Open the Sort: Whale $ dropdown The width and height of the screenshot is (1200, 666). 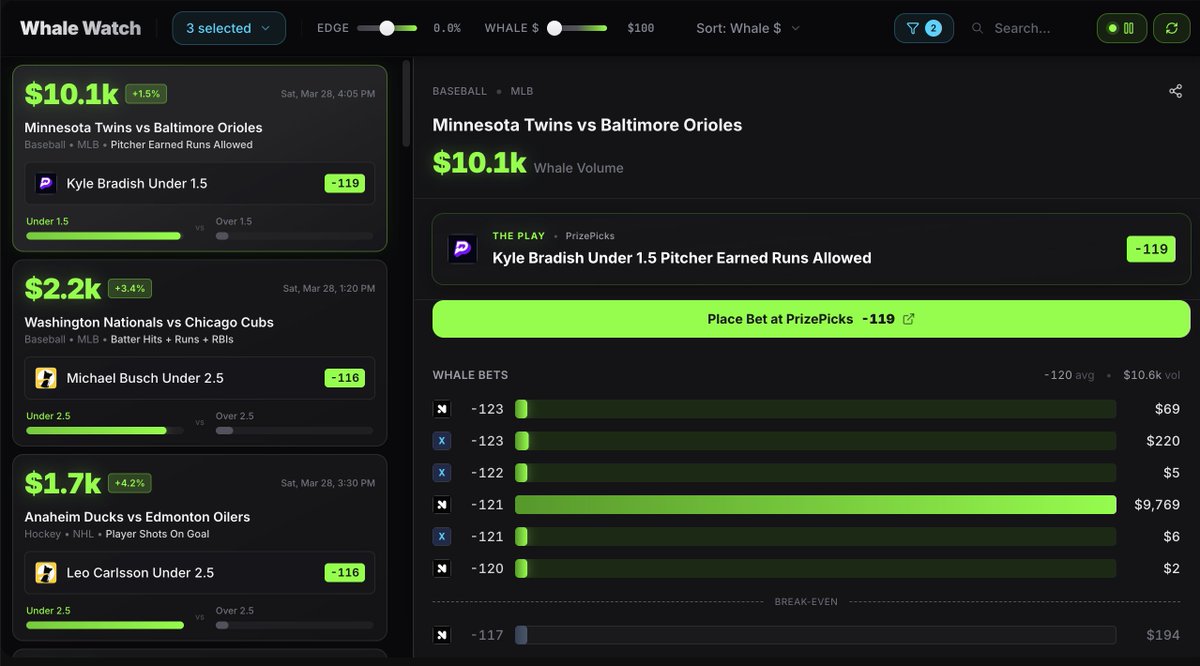(x=748, y=28)
